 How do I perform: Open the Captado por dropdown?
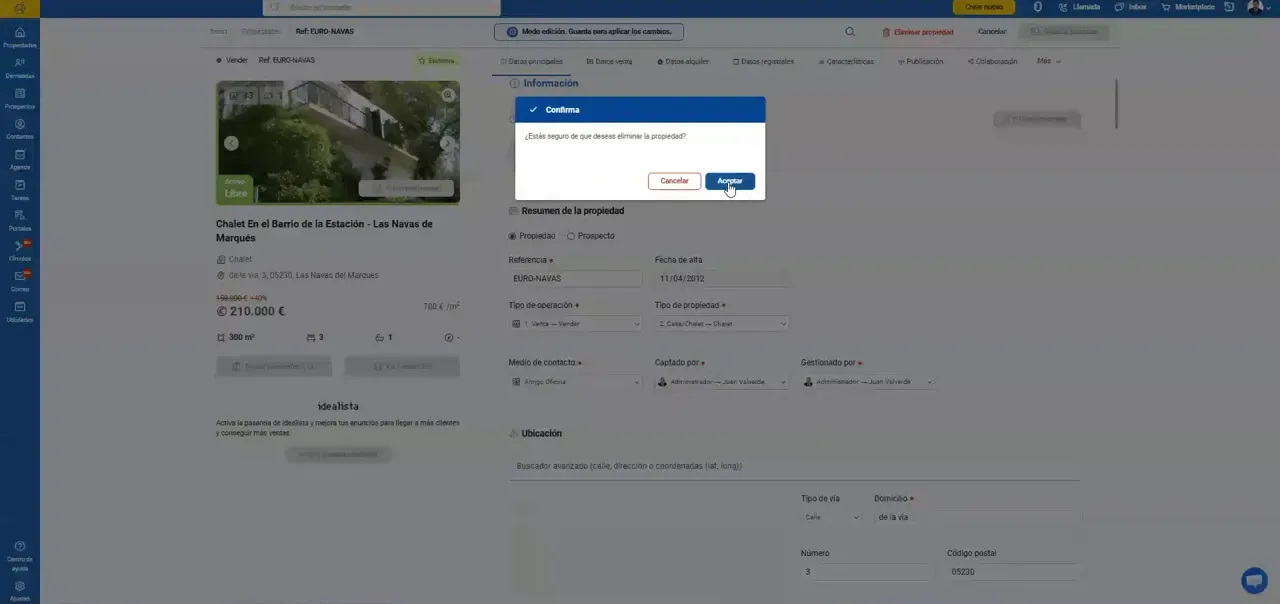[x=721, y=382]
